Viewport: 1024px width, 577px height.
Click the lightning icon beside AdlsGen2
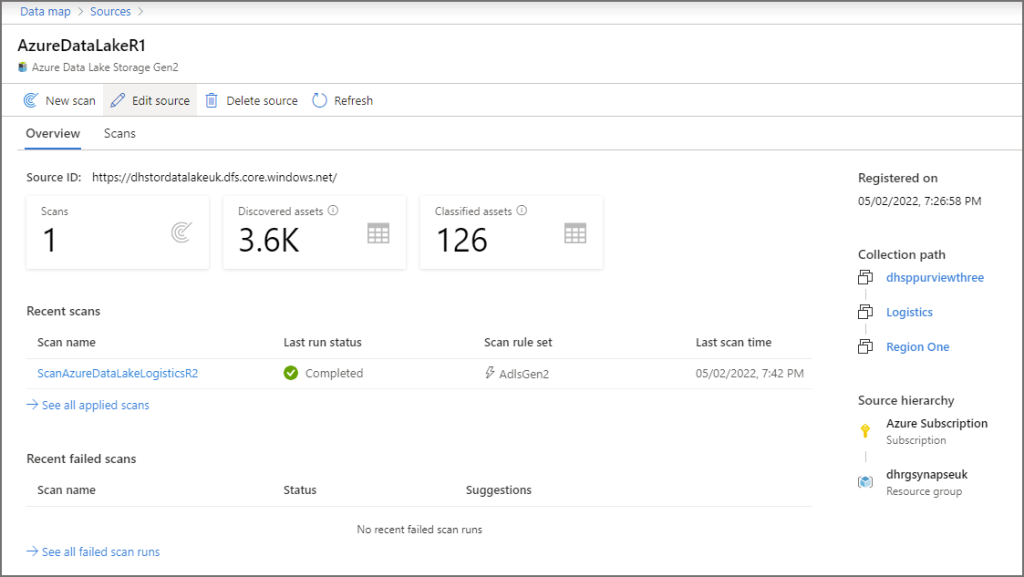click(x=490, y=372)
